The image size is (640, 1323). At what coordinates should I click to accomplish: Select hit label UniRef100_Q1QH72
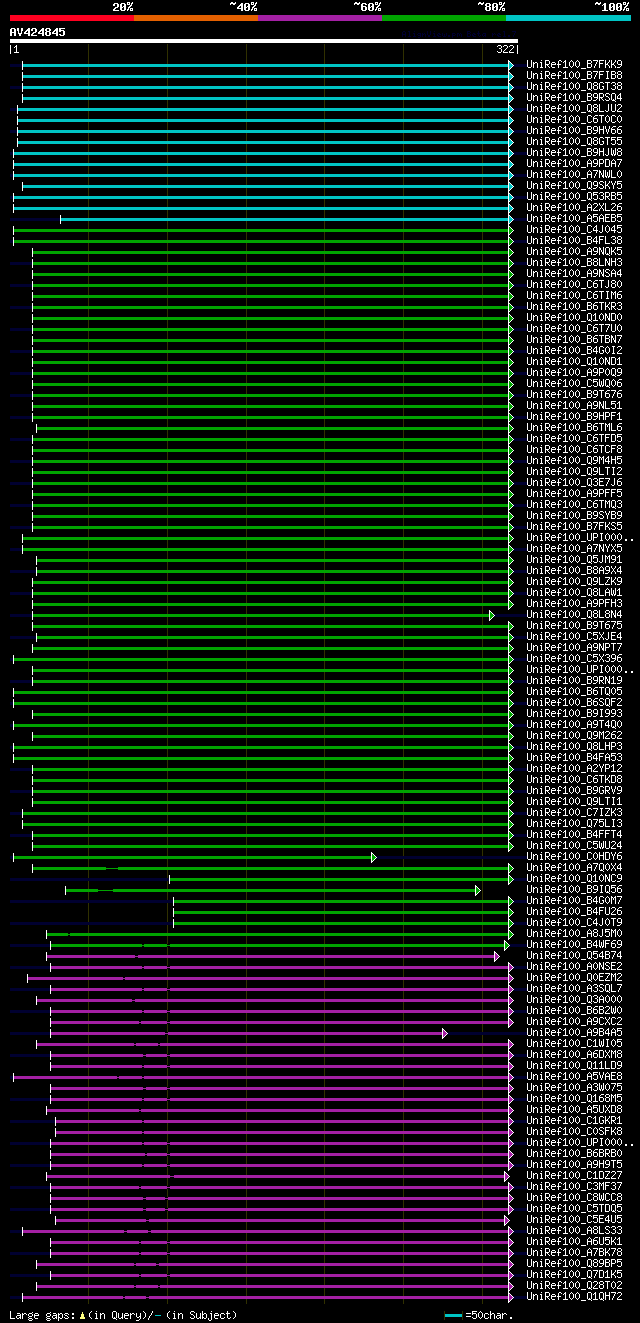(574, 1297)
